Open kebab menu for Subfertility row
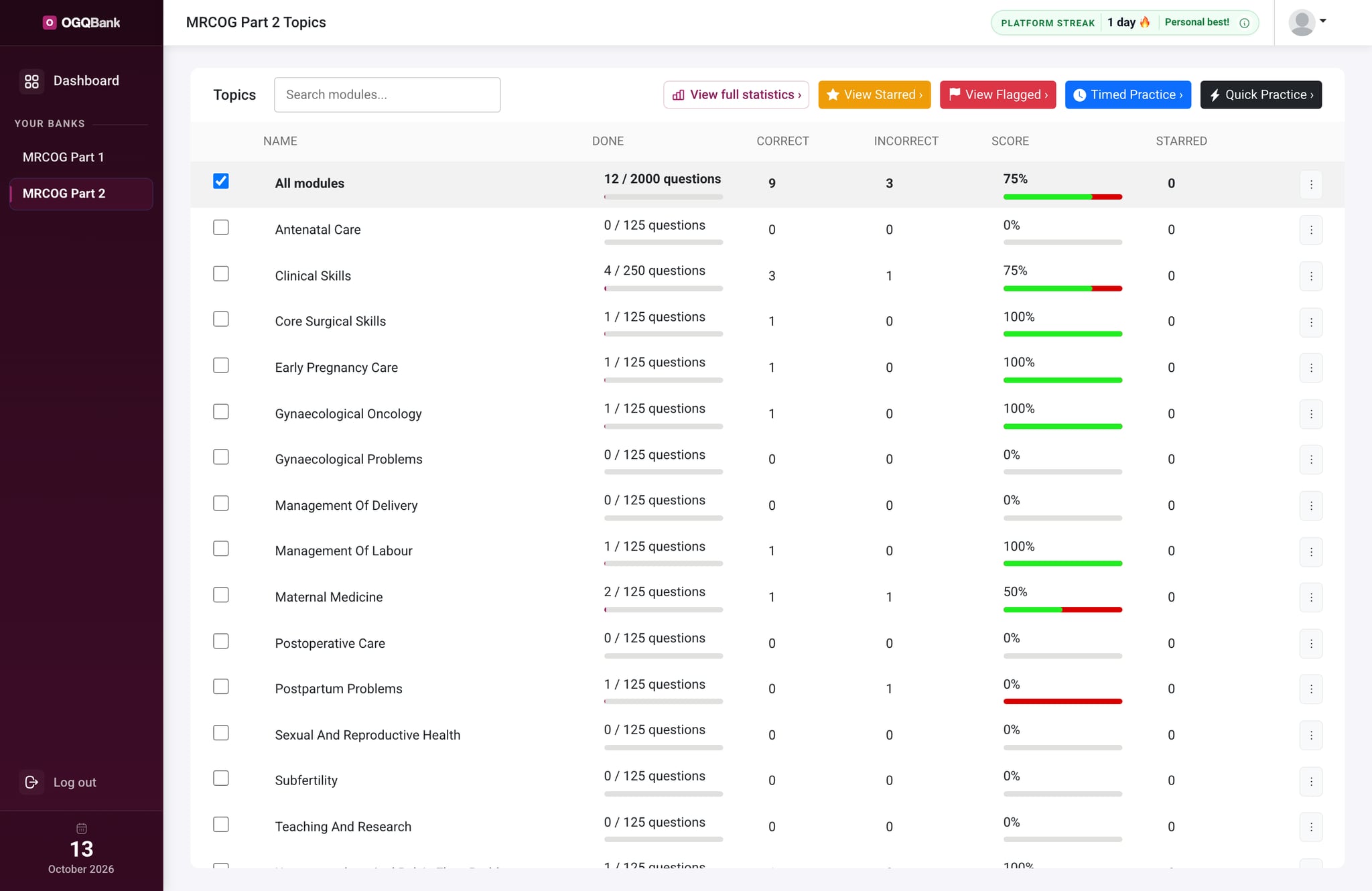The width and height of the screenshot is (1372, 891). [x=1311, y=781]
